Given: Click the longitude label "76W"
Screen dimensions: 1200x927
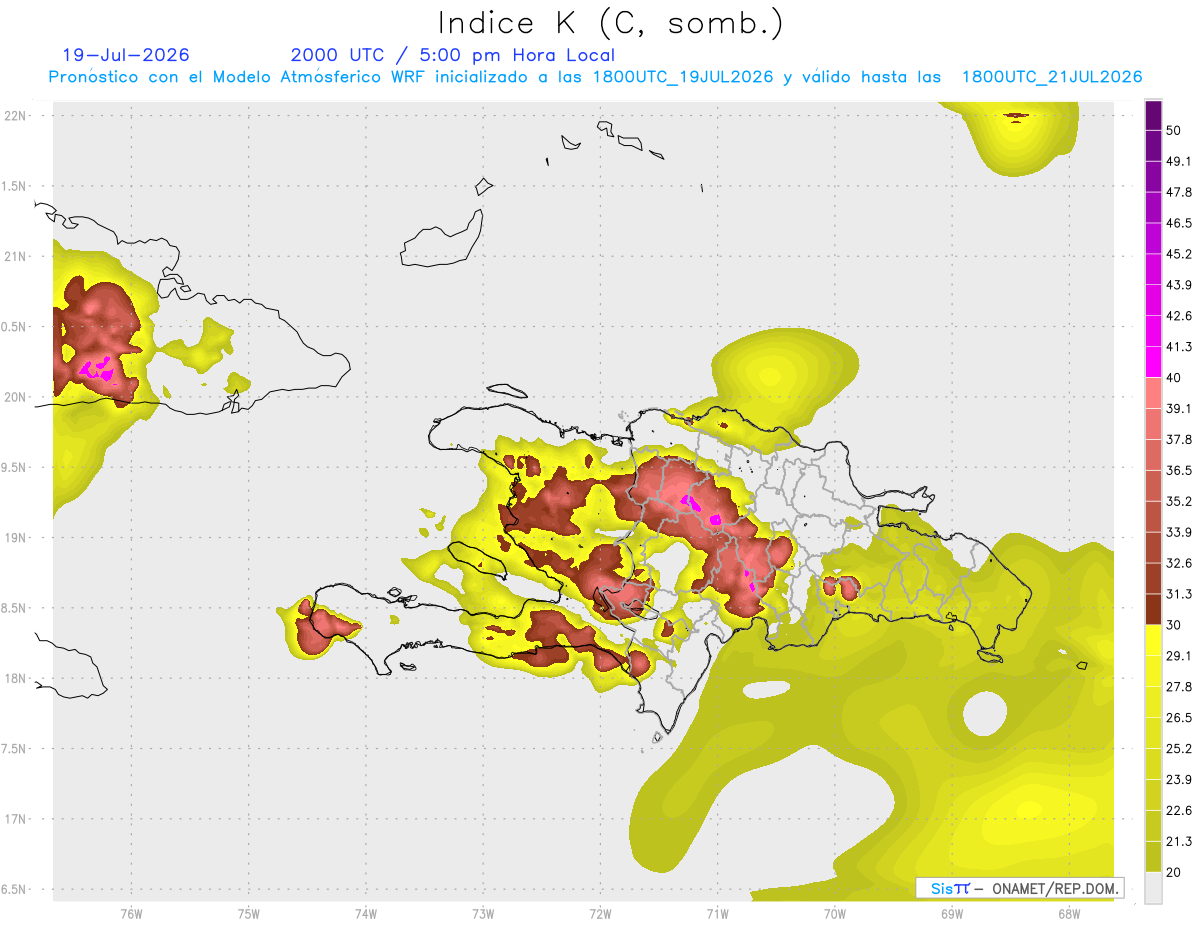Looking at the screenshot, I should pos(131,913).
